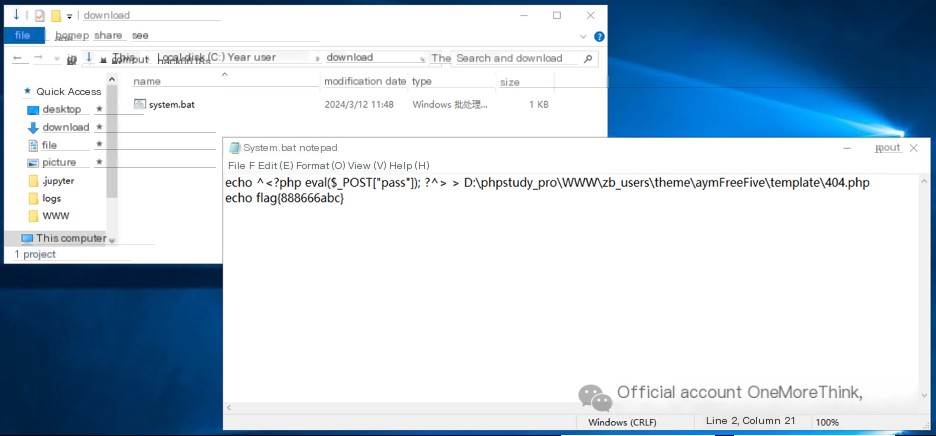The width and height of the screenshot is (936, 436).
Task: Switch to the share ribbon tab
Action: [x=108, y=35]
